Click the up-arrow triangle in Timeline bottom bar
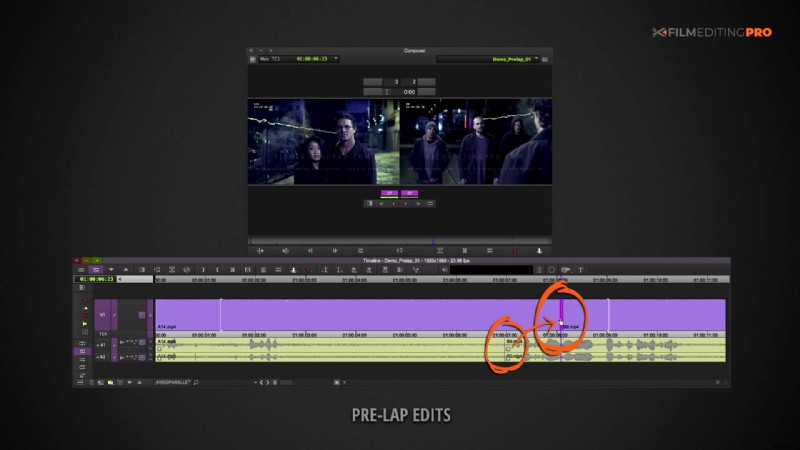 pyautogui.click(x=139, y=383)
